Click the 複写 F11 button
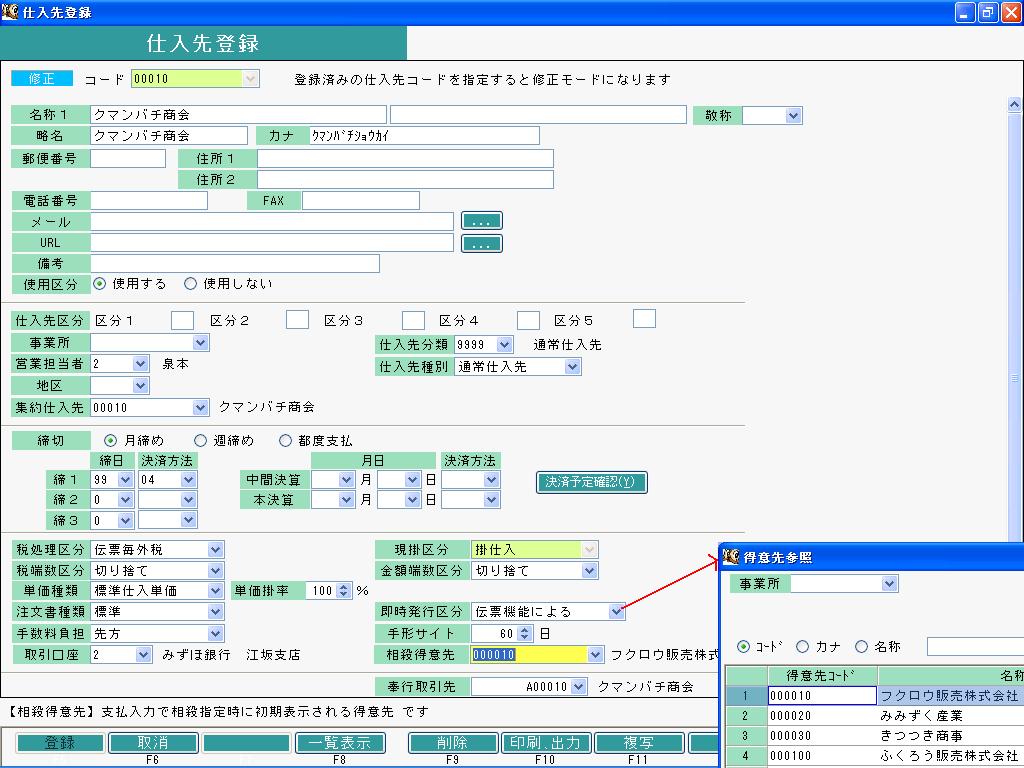The height and width of the screenshot is (768, 1024). [639, 743]
